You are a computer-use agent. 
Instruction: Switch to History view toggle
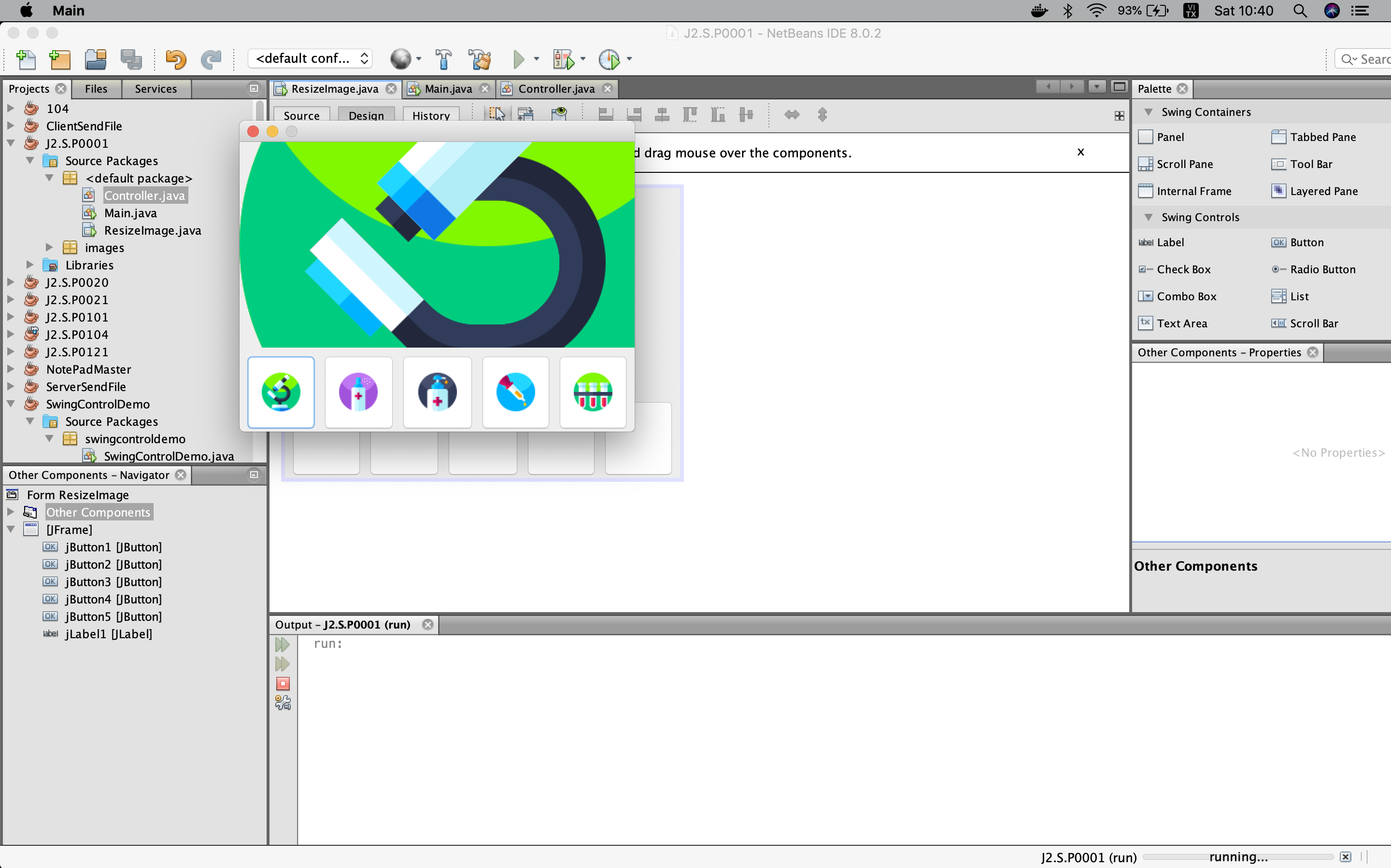(x=431, y=115)
